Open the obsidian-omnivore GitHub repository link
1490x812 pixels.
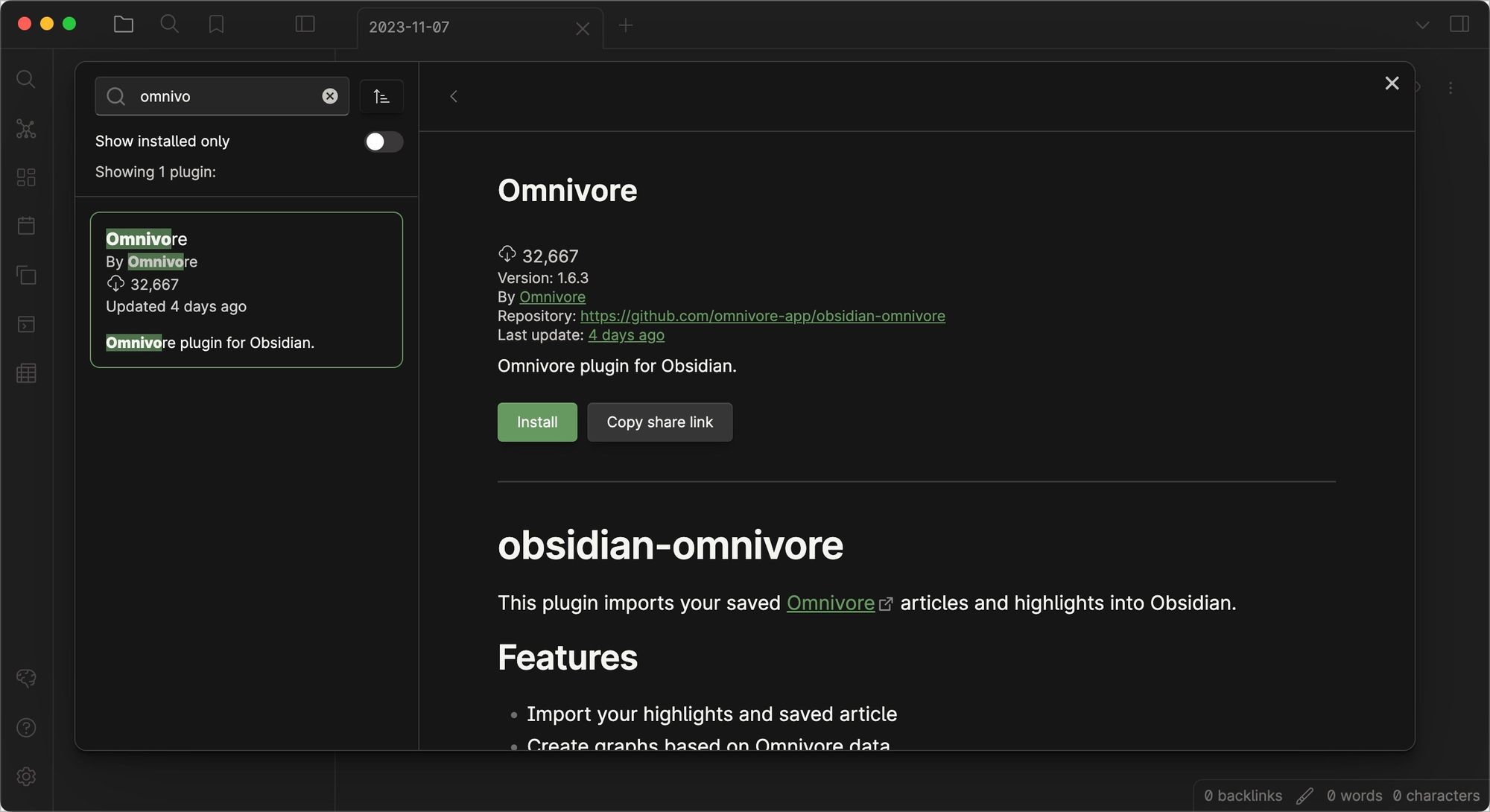click(763, 316)
